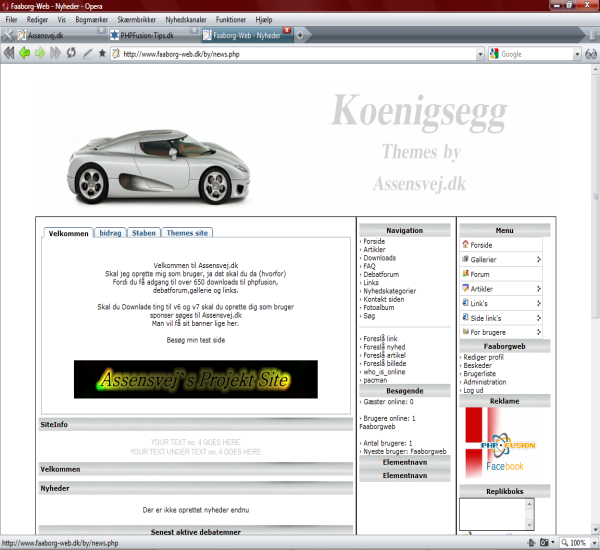Viewport: 600px width, 550px height.
Task: Click the rewind navigation icon
Action: coord(9,53)
